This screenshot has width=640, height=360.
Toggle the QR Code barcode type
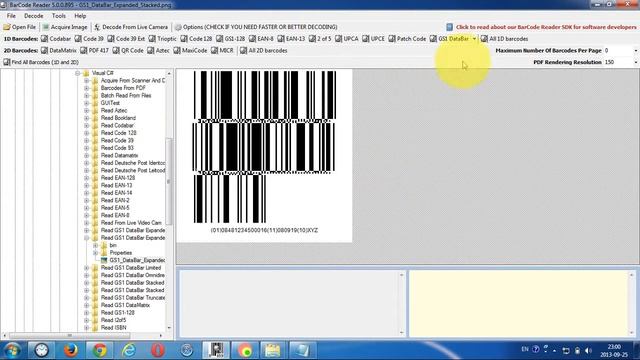click(x=128, y=51)
